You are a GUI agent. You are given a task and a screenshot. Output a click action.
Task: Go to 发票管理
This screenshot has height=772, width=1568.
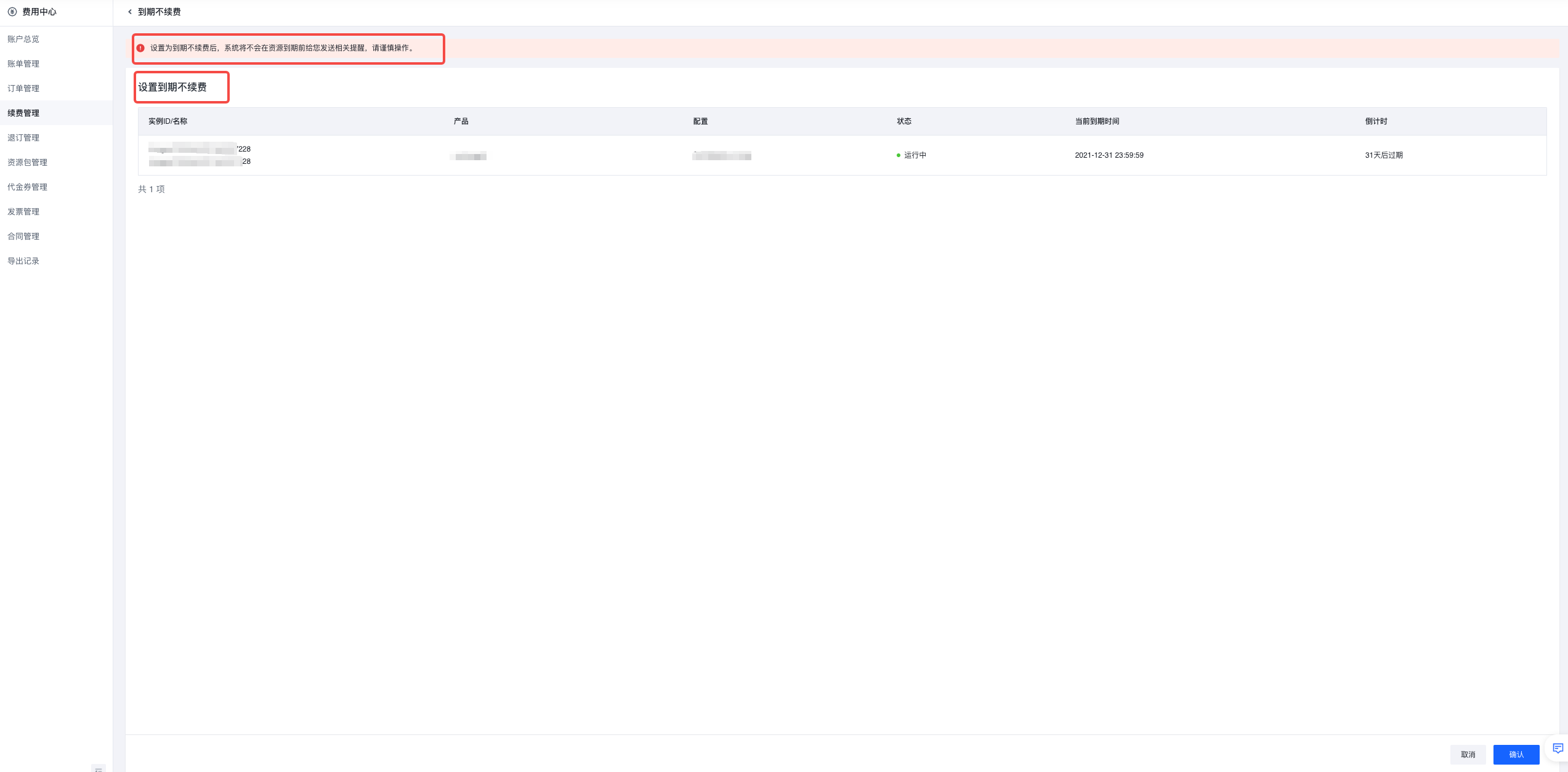click(x=23, y=211)
